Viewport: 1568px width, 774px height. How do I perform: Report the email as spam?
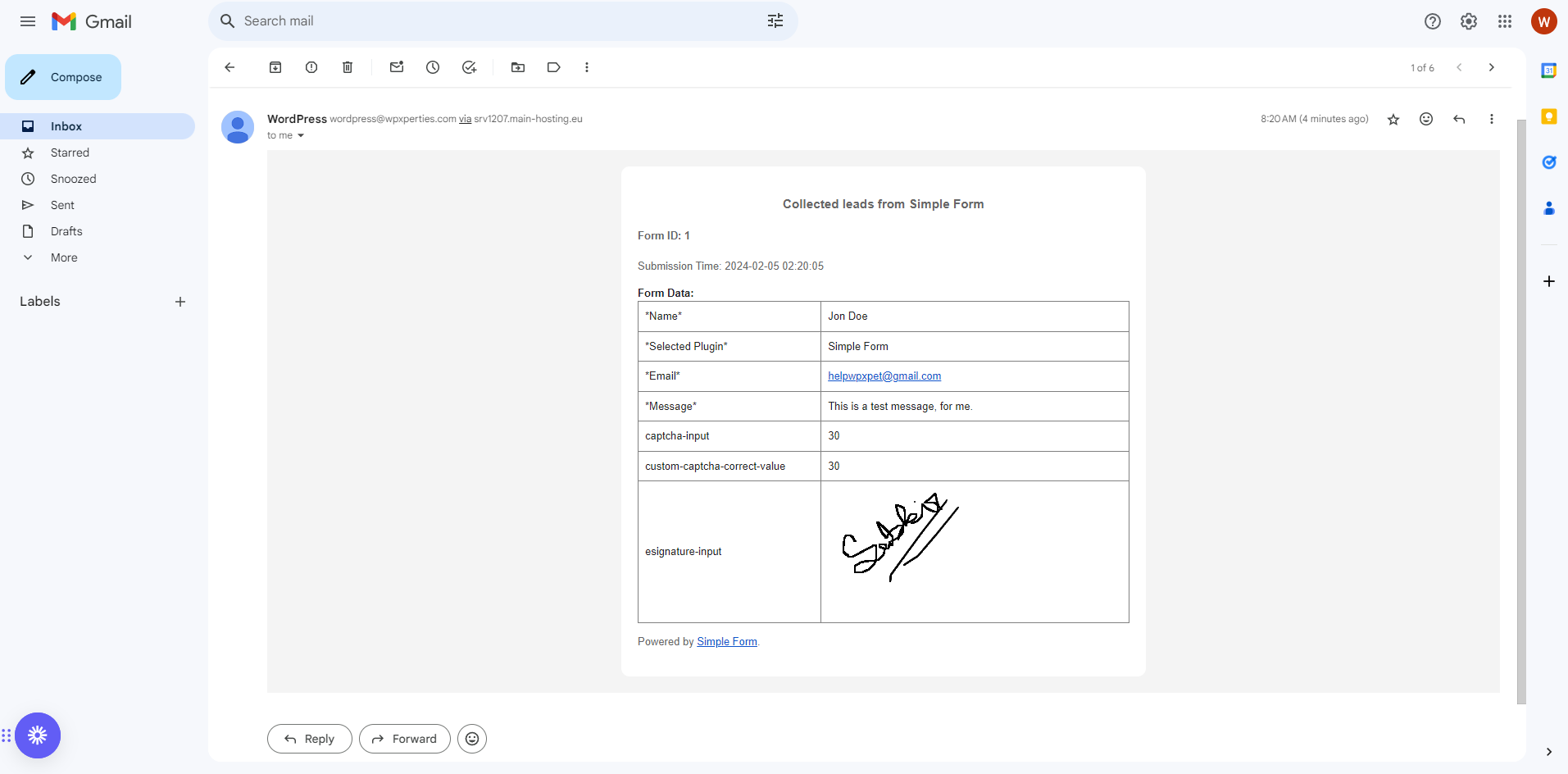[311, 67]
